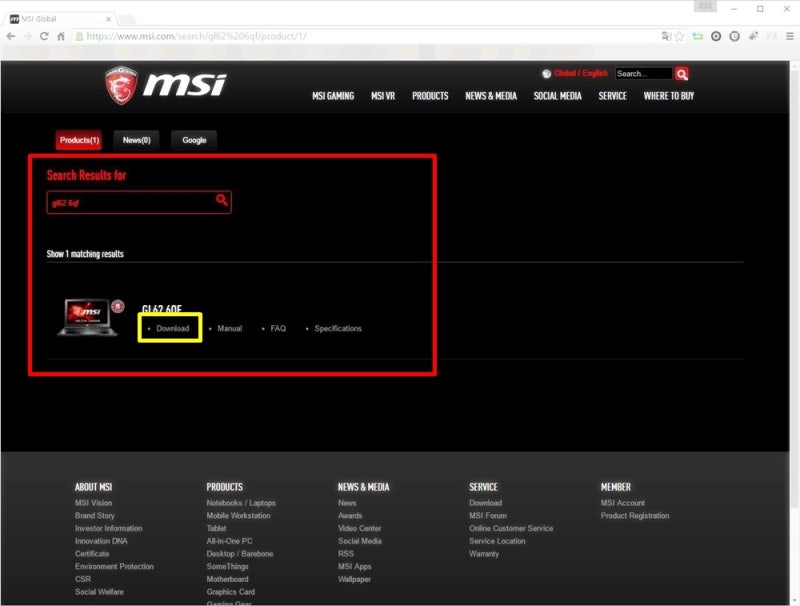Viewport: 800px width, 606px height.
Task: Open Video Center footer link
Action: pos(359,528)
